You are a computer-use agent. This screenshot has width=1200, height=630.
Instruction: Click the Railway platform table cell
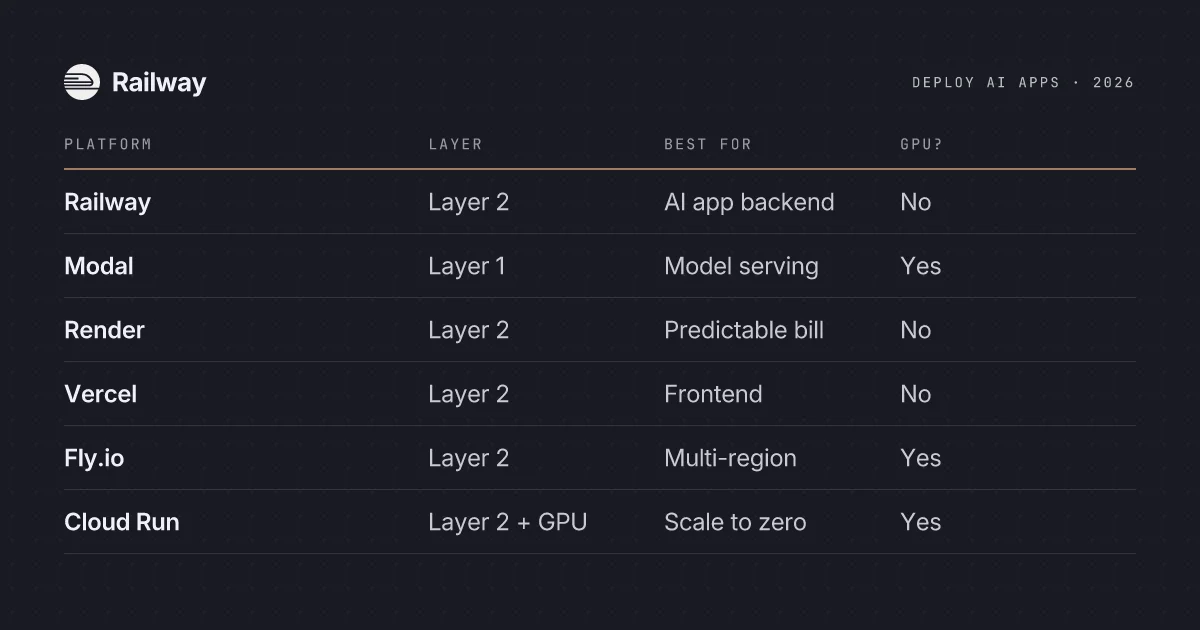pyautogui.click(x=107, y=202)
